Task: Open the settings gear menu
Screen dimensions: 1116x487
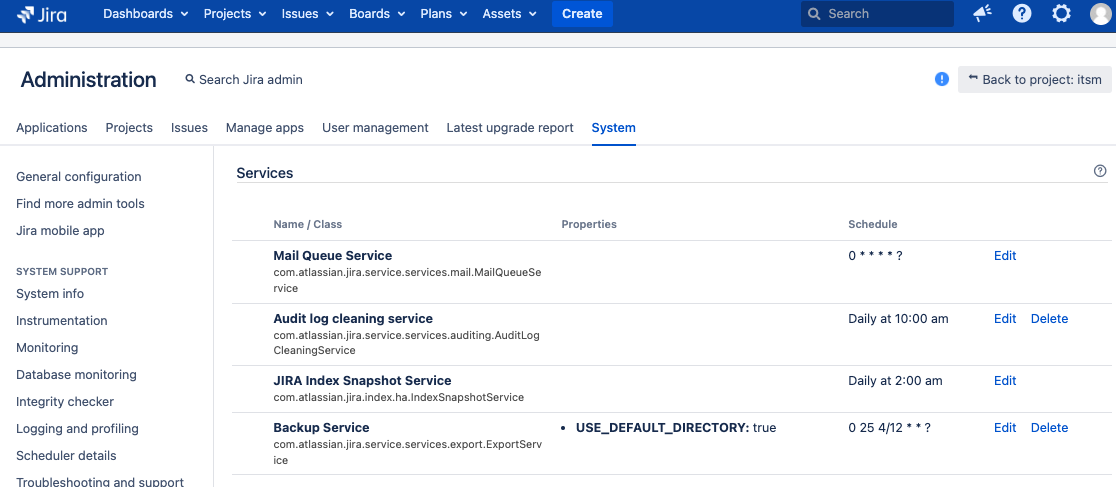Action: click(x=1061, y=14)
